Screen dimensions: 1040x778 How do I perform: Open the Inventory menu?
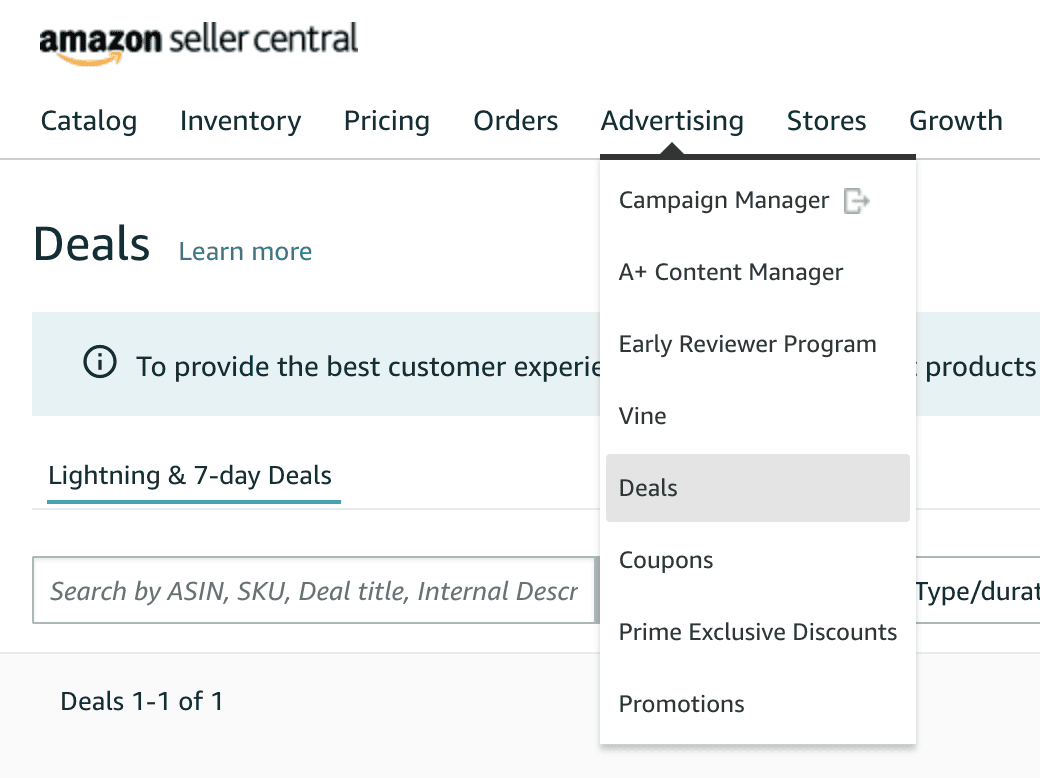point(240,121)
